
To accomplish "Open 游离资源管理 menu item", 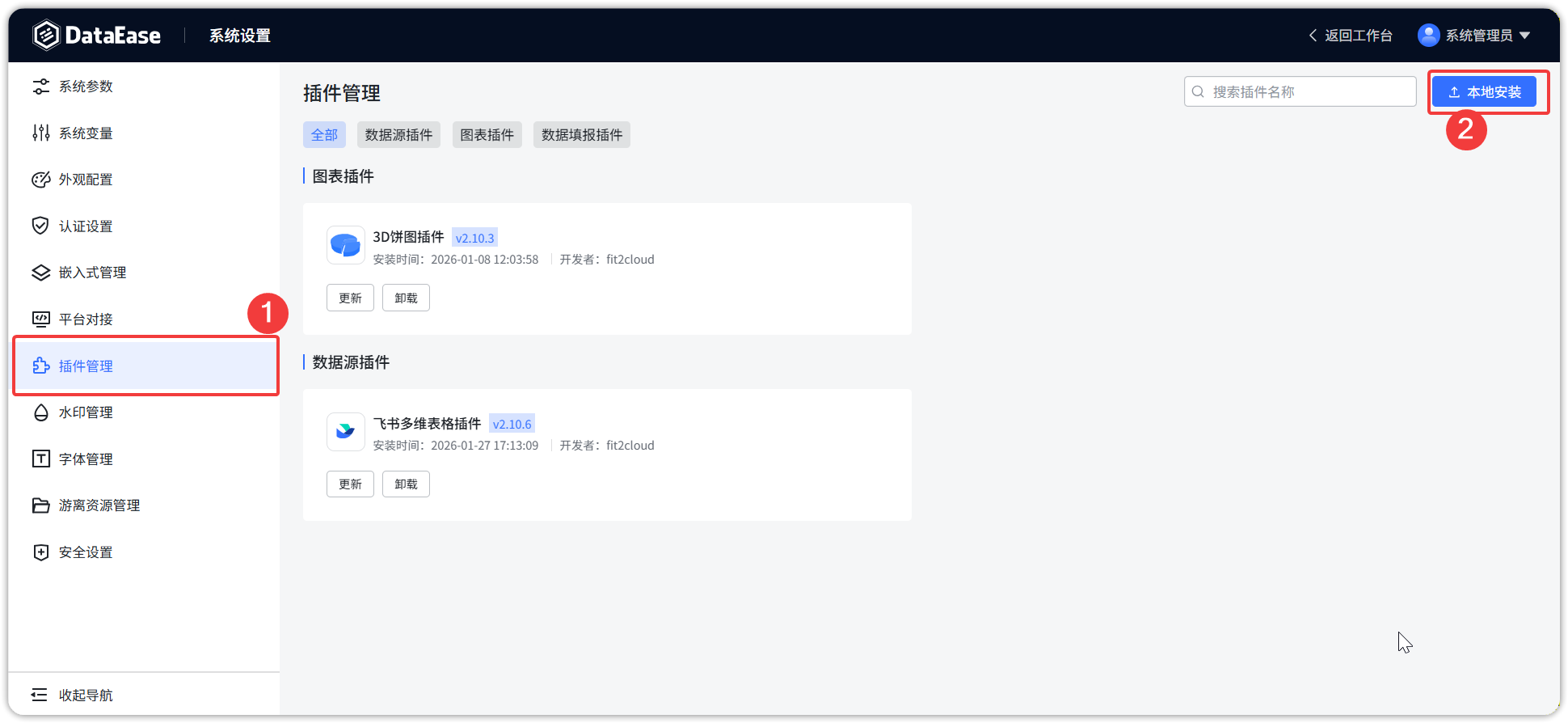I will pos(145,505).
